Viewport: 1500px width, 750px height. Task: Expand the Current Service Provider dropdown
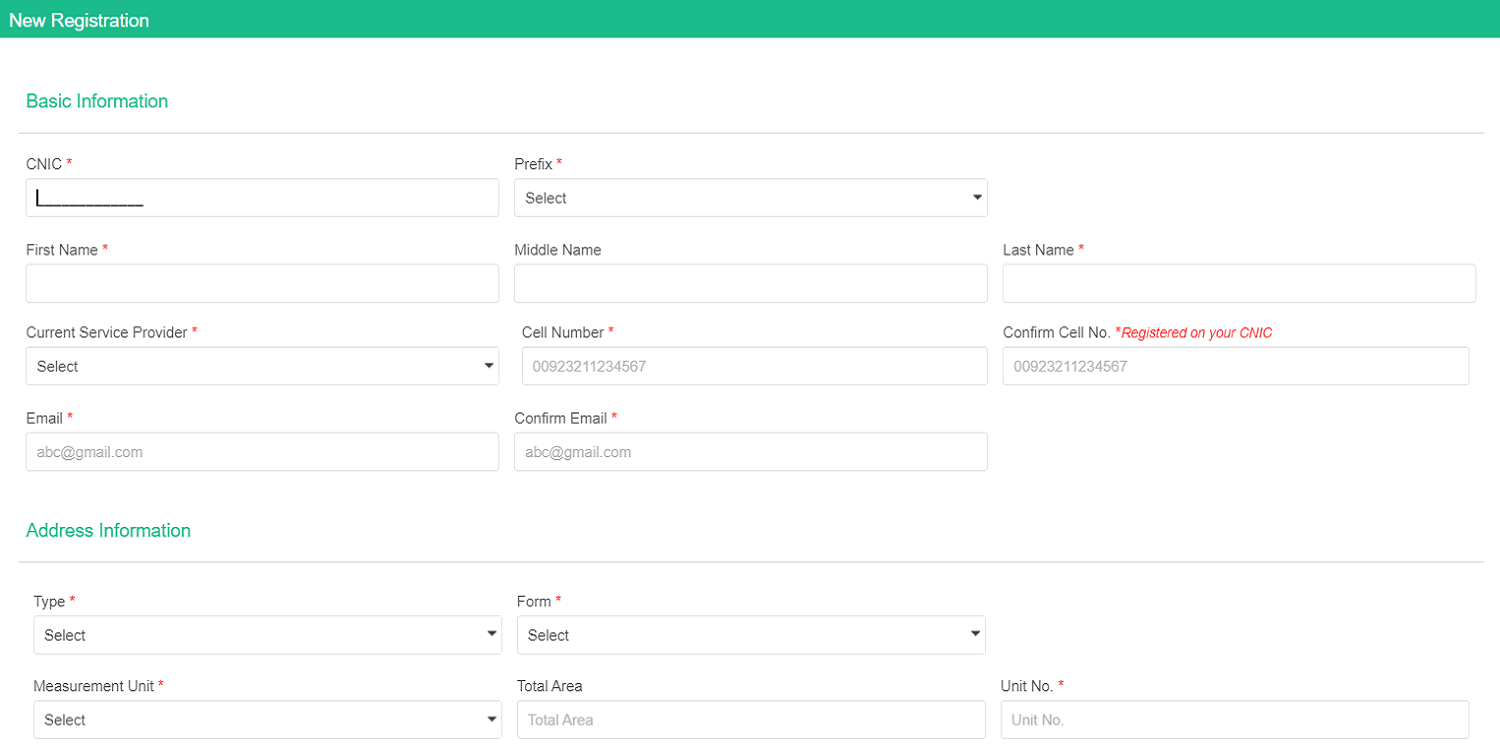pos(262,366)
